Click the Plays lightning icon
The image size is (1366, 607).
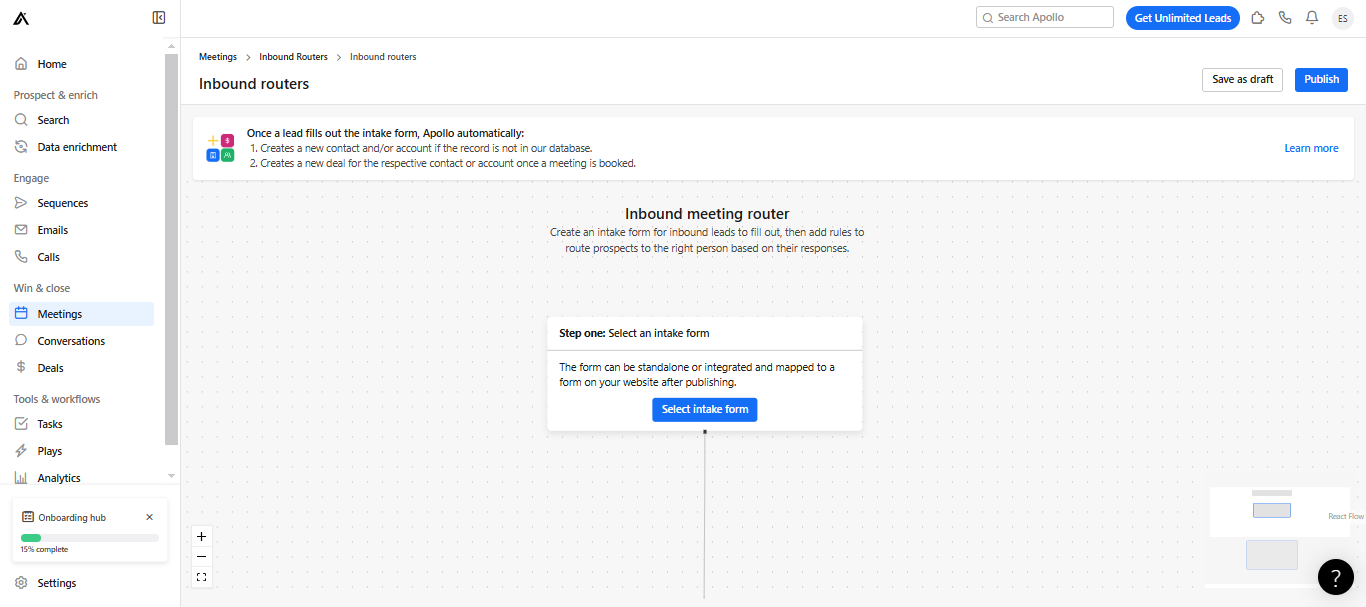coord(21,451)
